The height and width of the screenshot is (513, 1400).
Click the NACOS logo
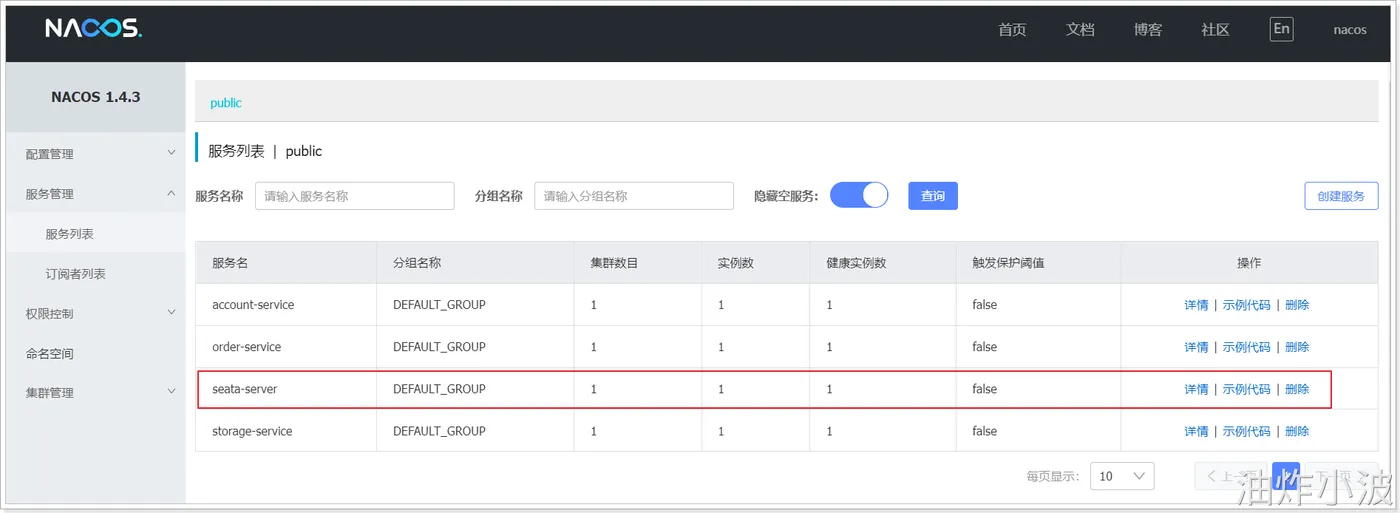click(94, 30)
